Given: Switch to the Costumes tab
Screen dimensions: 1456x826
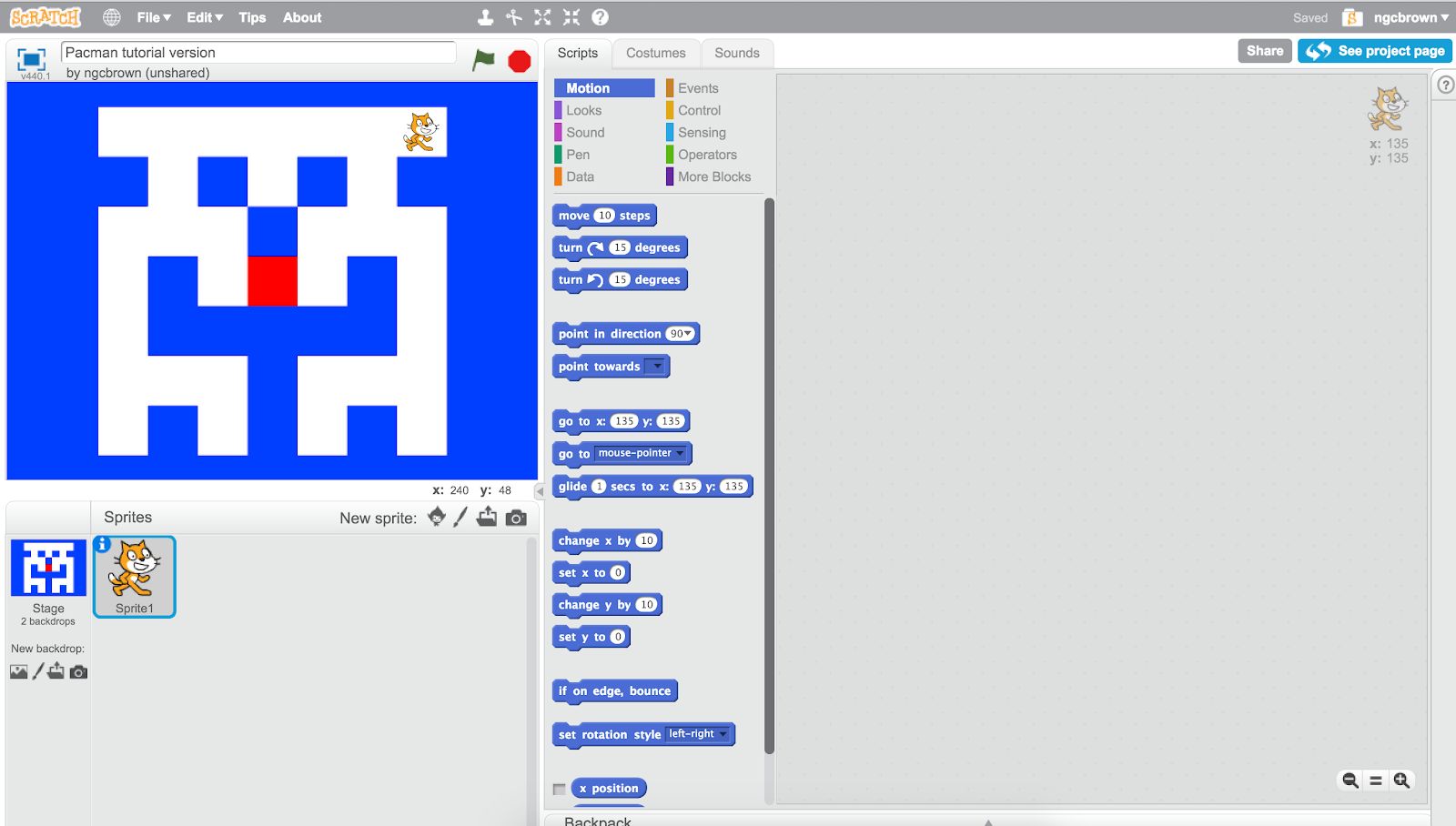Looking at the screenshot, I should [656, 53].
